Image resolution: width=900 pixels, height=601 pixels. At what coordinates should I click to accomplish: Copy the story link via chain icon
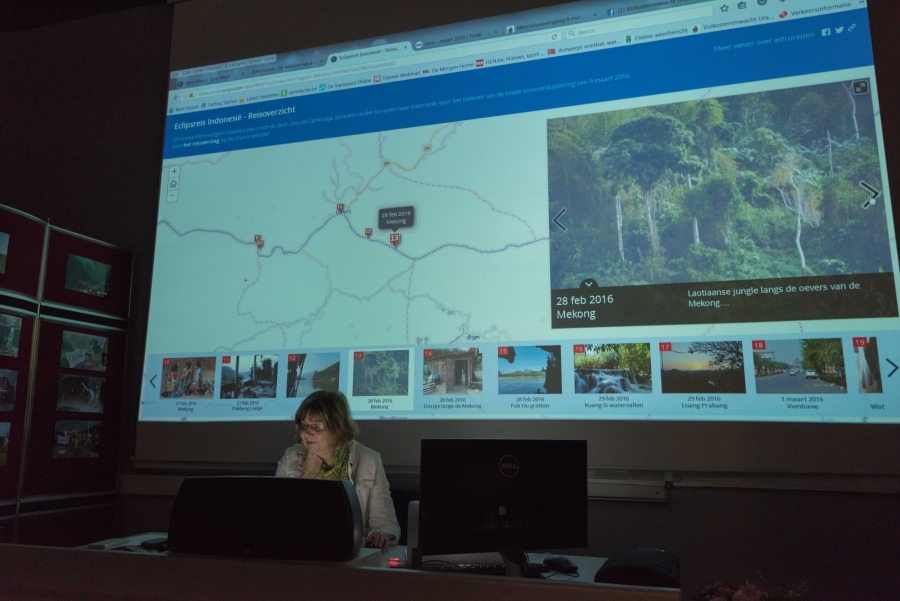tap(852, 28)
